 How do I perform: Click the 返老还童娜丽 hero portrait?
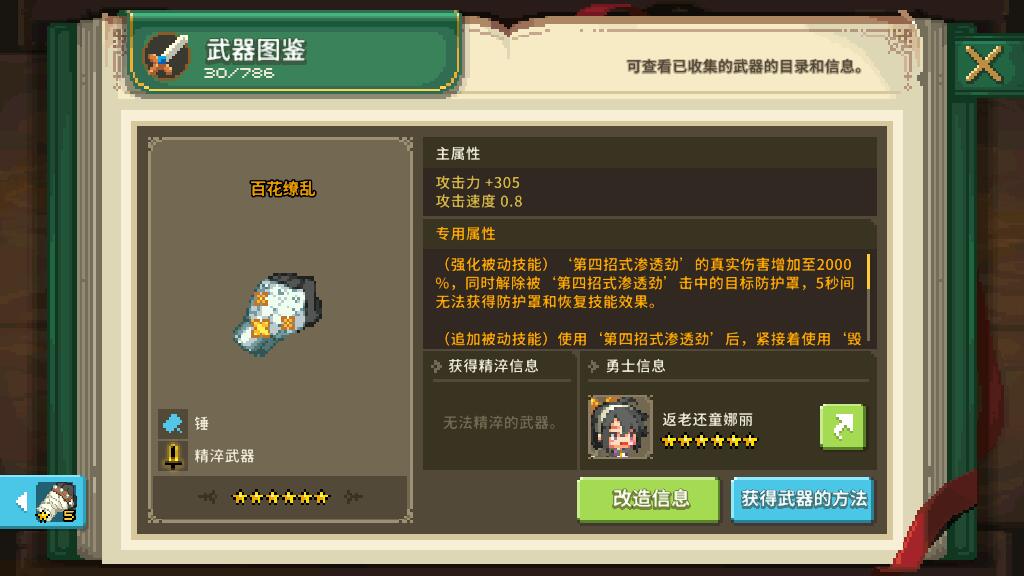click(x=620, y=426)
